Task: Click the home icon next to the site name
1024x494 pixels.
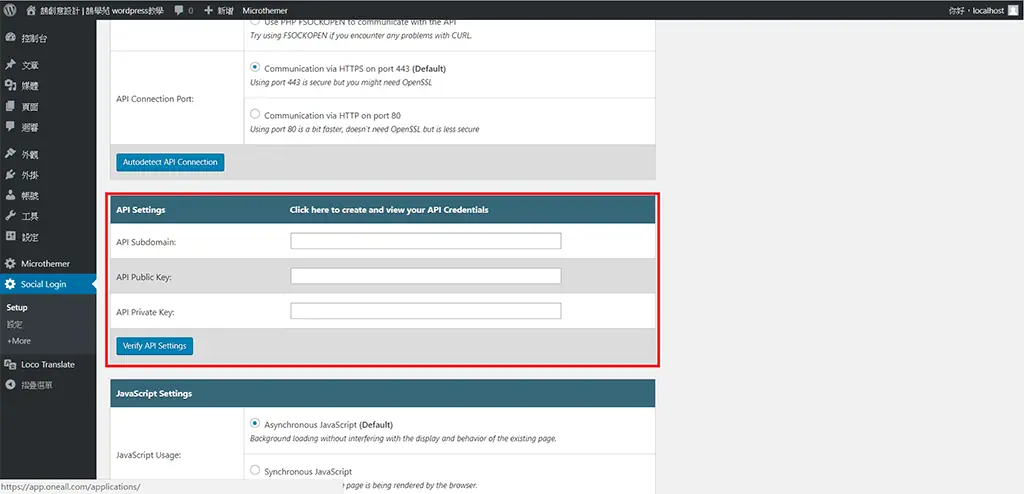Action: (30, 10)
